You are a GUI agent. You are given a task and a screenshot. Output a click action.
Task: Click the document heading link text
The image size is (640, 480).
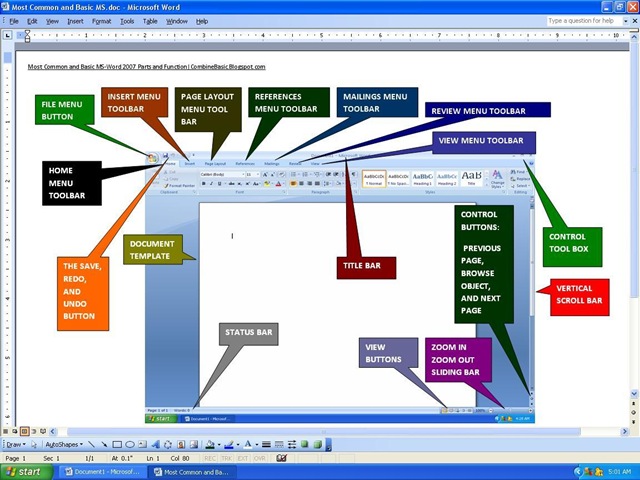[x=147, y=67]
